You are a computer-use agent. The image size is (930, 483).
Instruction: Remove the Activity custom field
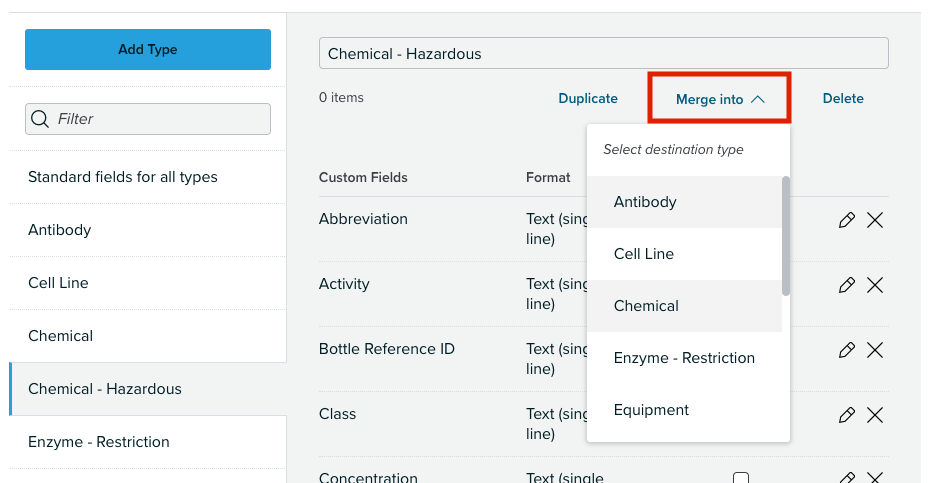tap(875, 285)
